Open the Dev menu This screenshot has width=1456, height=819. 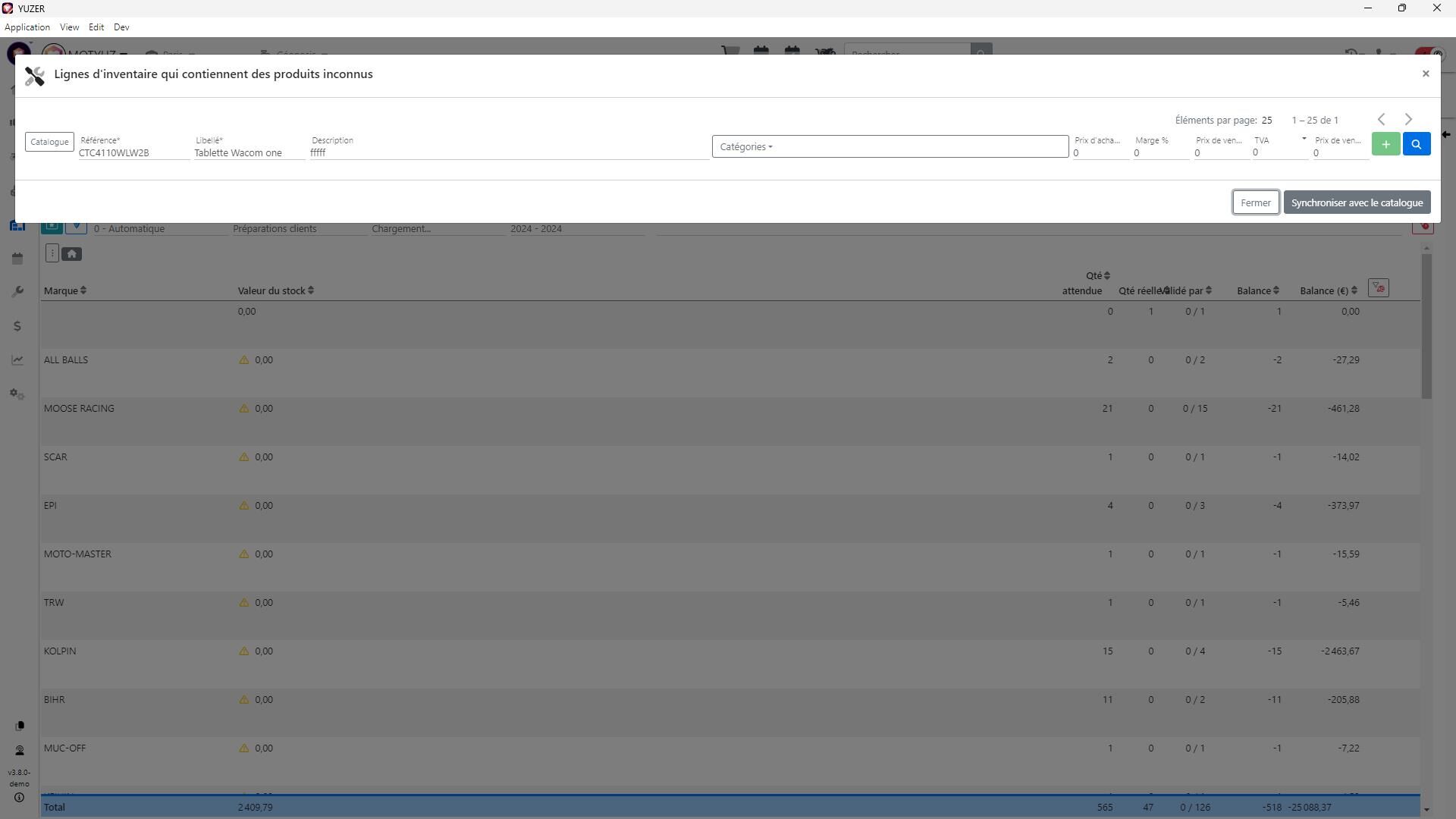pos(121,27)
